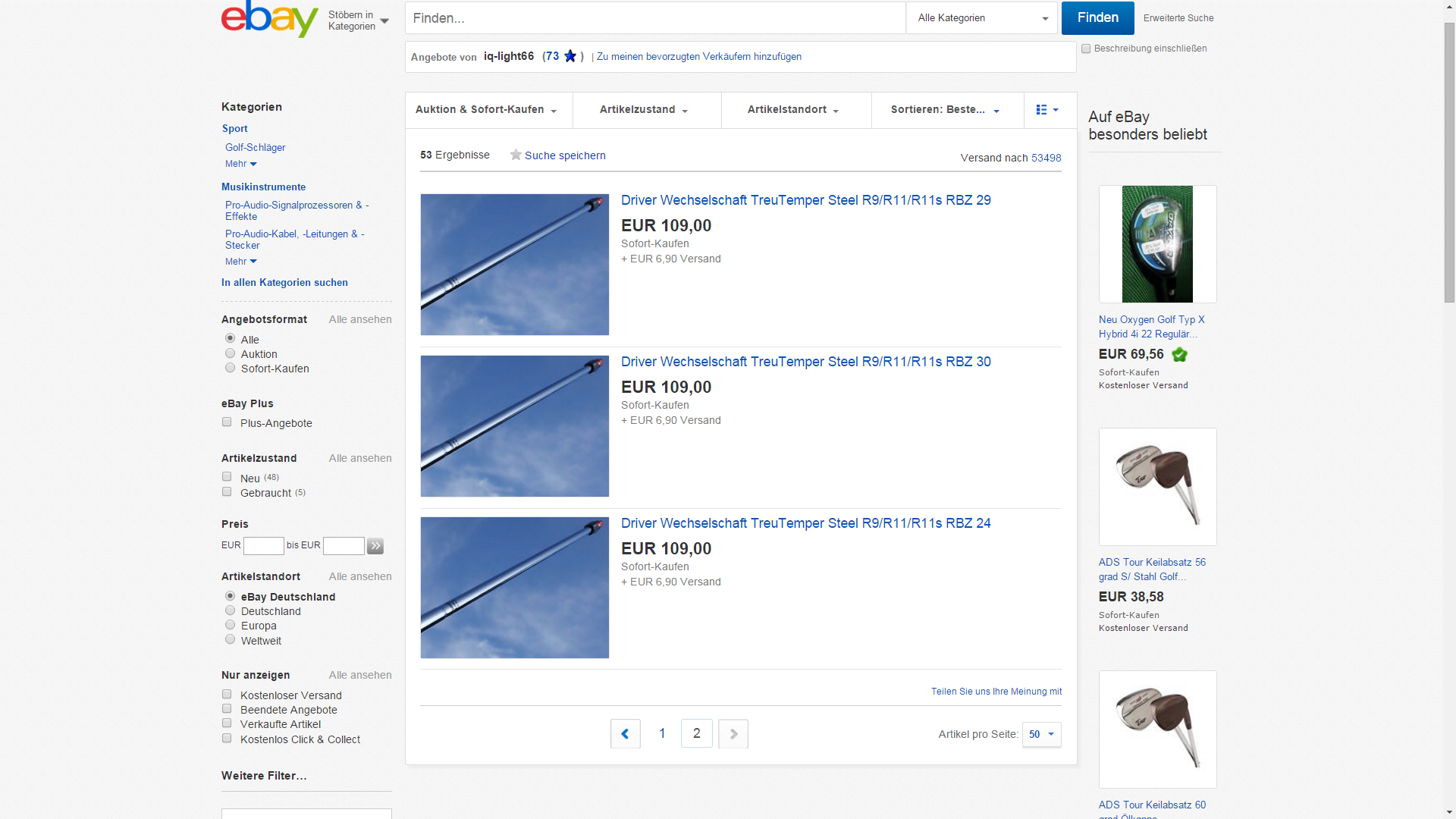
Task: Click the Suche speichern link
Action: [x=565, y=155]
